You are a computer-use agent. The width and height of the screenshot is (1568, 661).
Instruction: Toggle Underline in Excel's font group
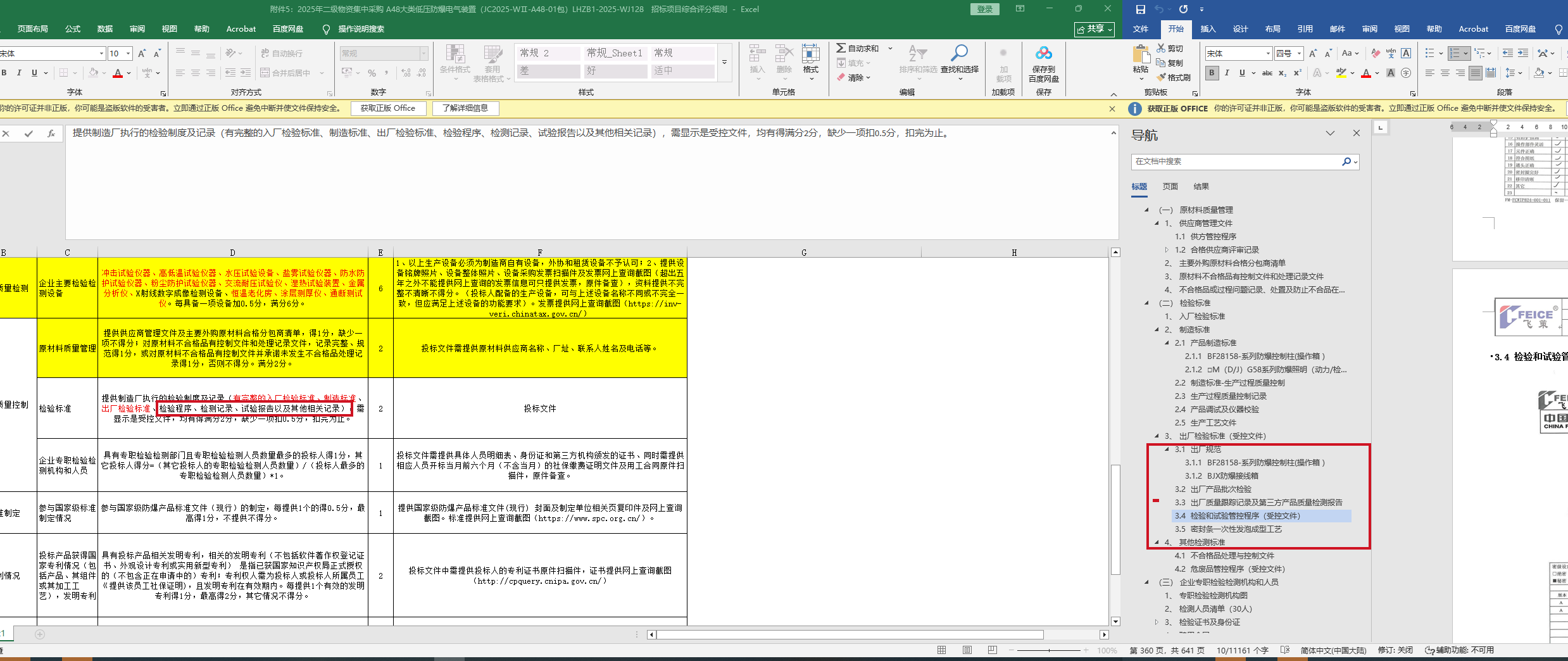click(34, 73)
